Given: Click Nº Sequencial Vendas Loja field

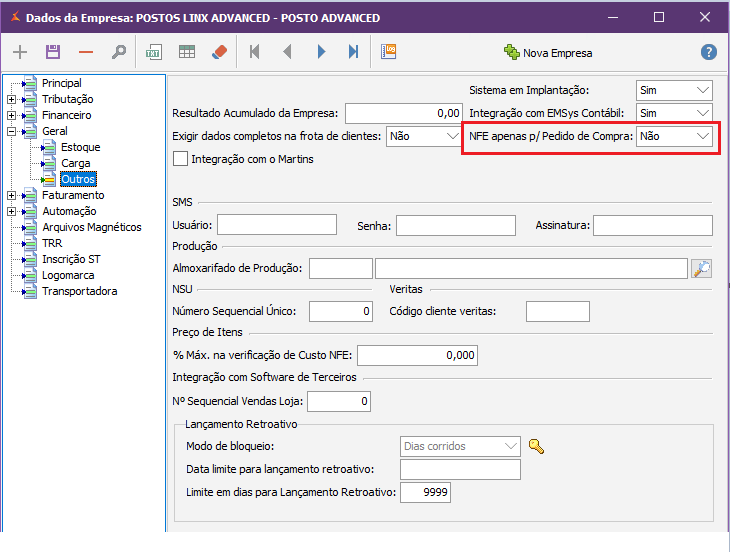Looking at the screenshot, I should 339,402.
